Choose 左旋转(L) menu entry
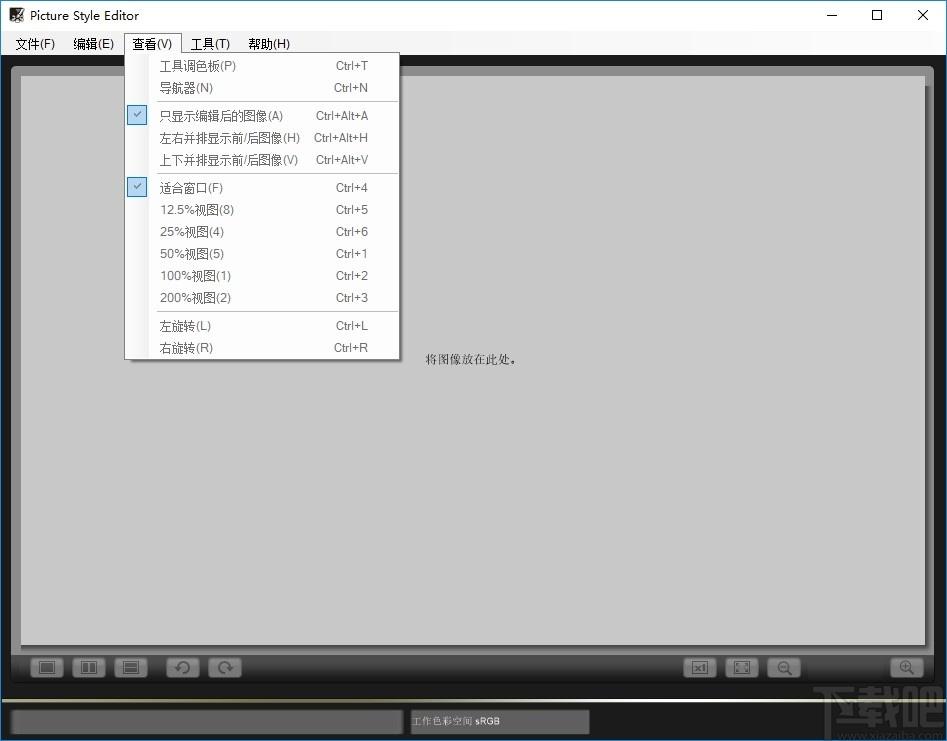The image size is (947, 741). [262, 326]
